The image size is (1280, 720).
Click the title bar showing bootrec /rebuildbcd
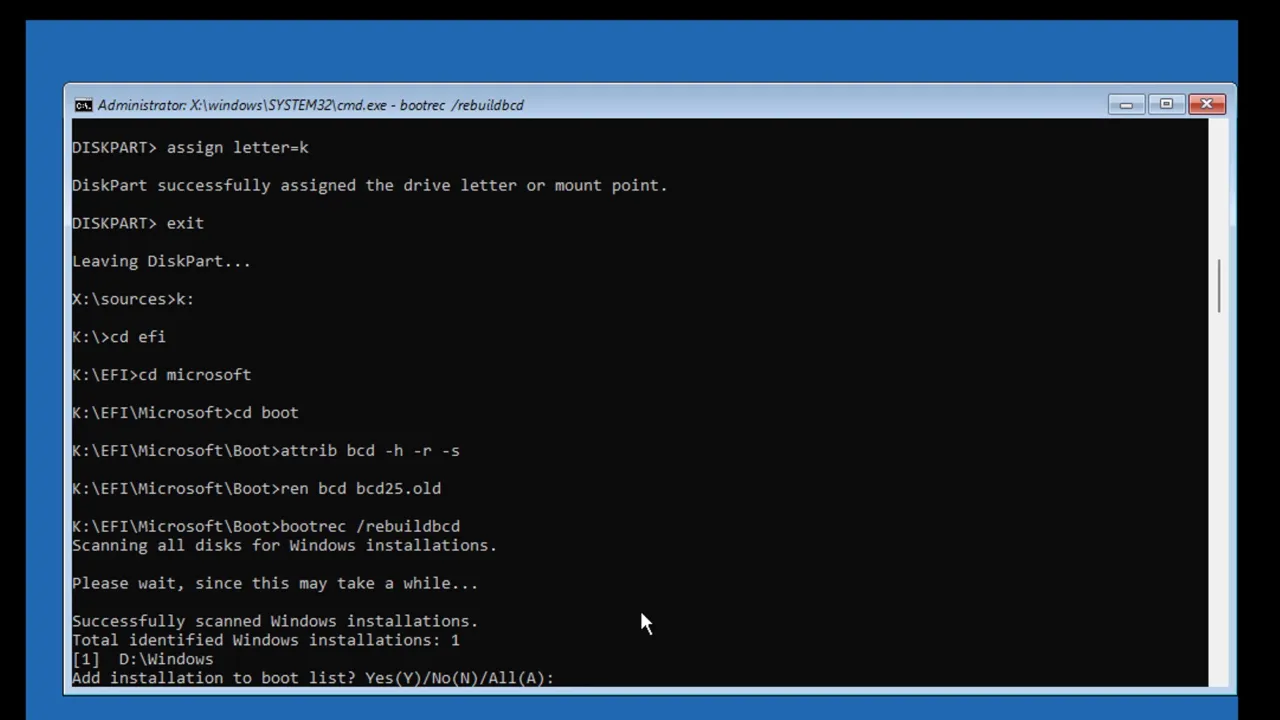click(x=460, y=105)
